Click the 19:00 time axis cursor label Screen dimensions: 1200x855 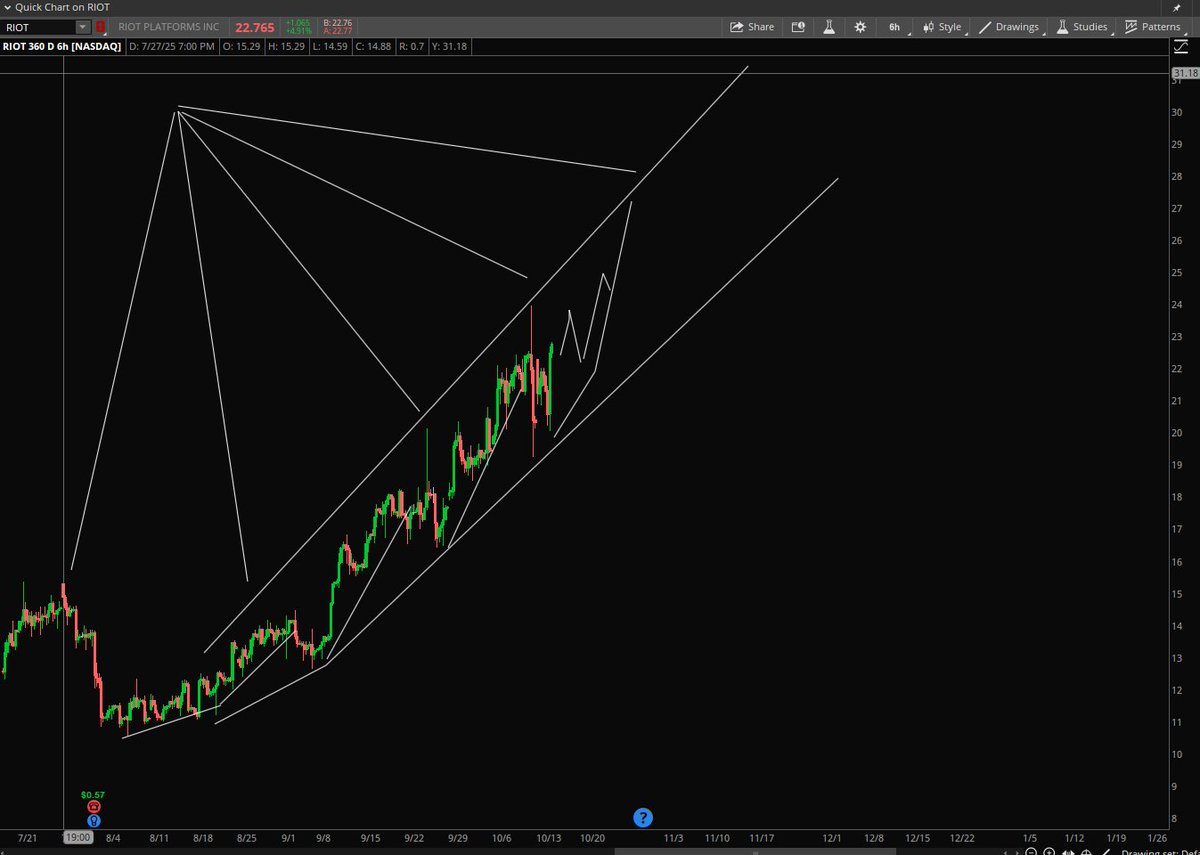coord(79,836)
